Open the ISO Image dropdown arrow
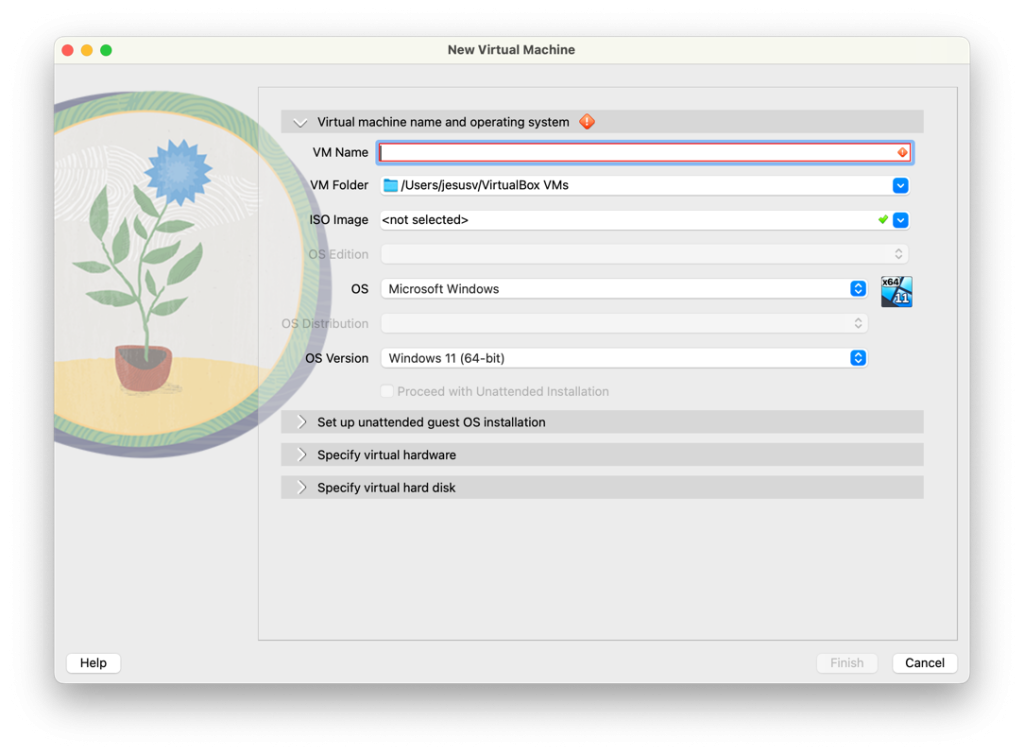The width and height of the screenshot is (1024, 755). (x=900, y=220)
